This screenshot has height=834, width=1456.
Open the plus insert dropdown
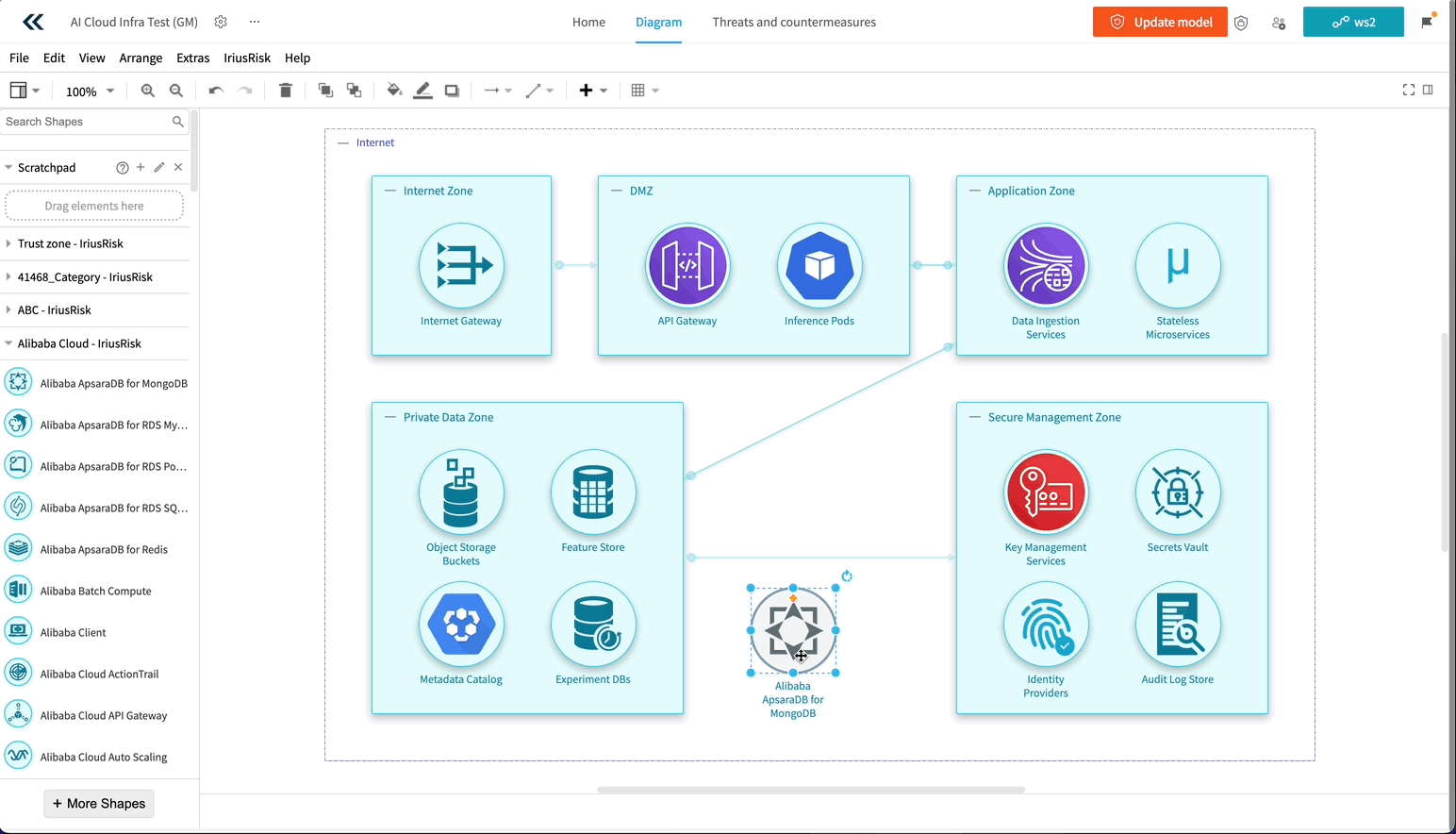tap(593, 91)
